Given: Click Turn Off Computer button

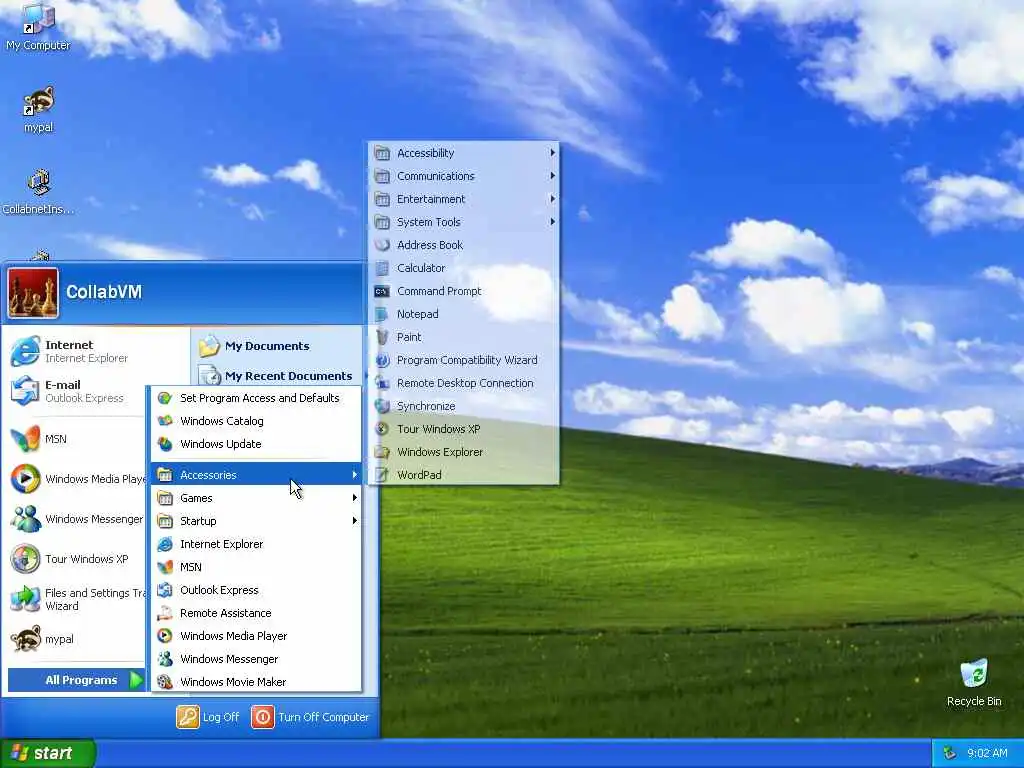Looking at the screenshot, I should 310,717.
